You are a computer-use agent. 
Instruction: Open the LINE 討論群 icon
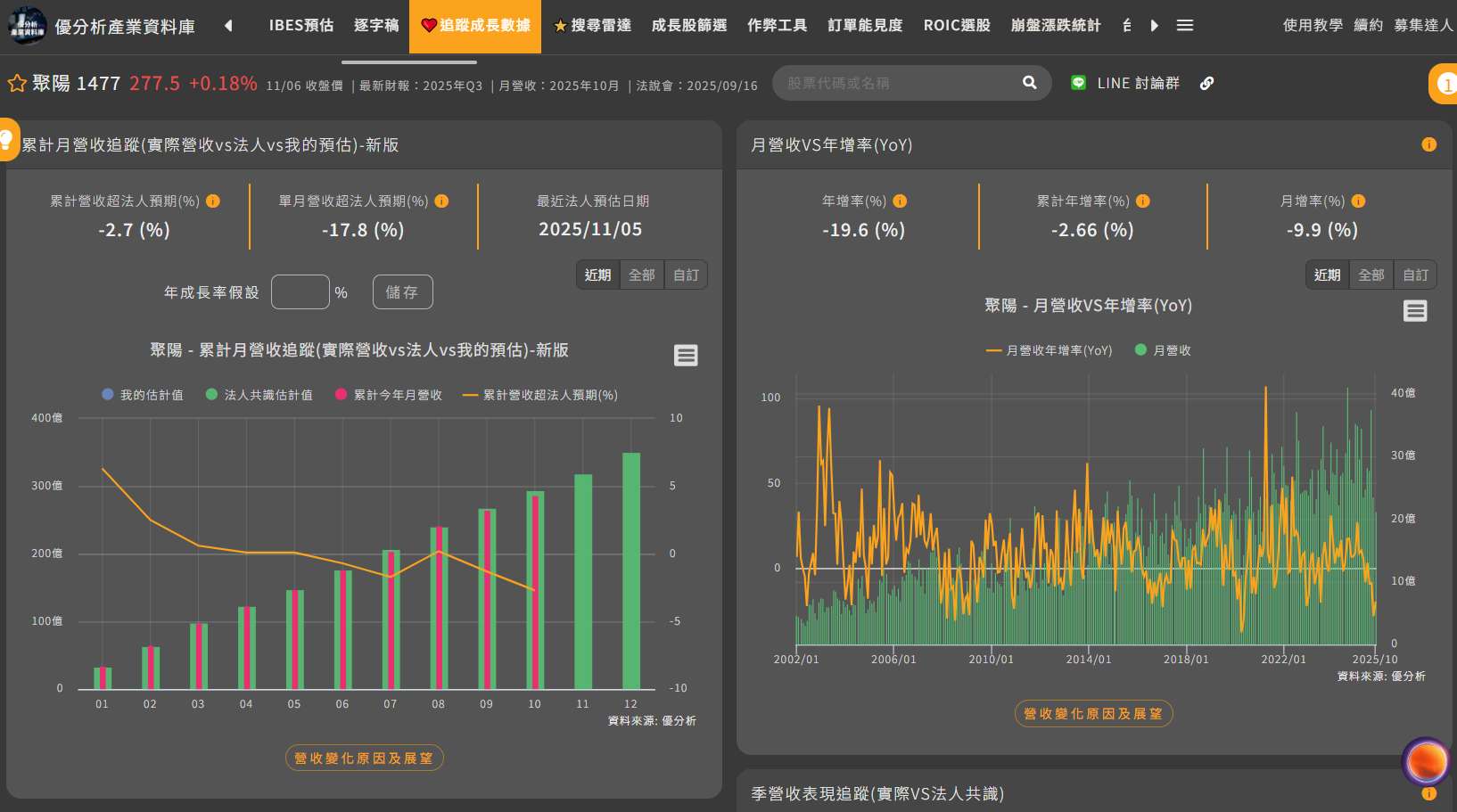[1078, 83]
